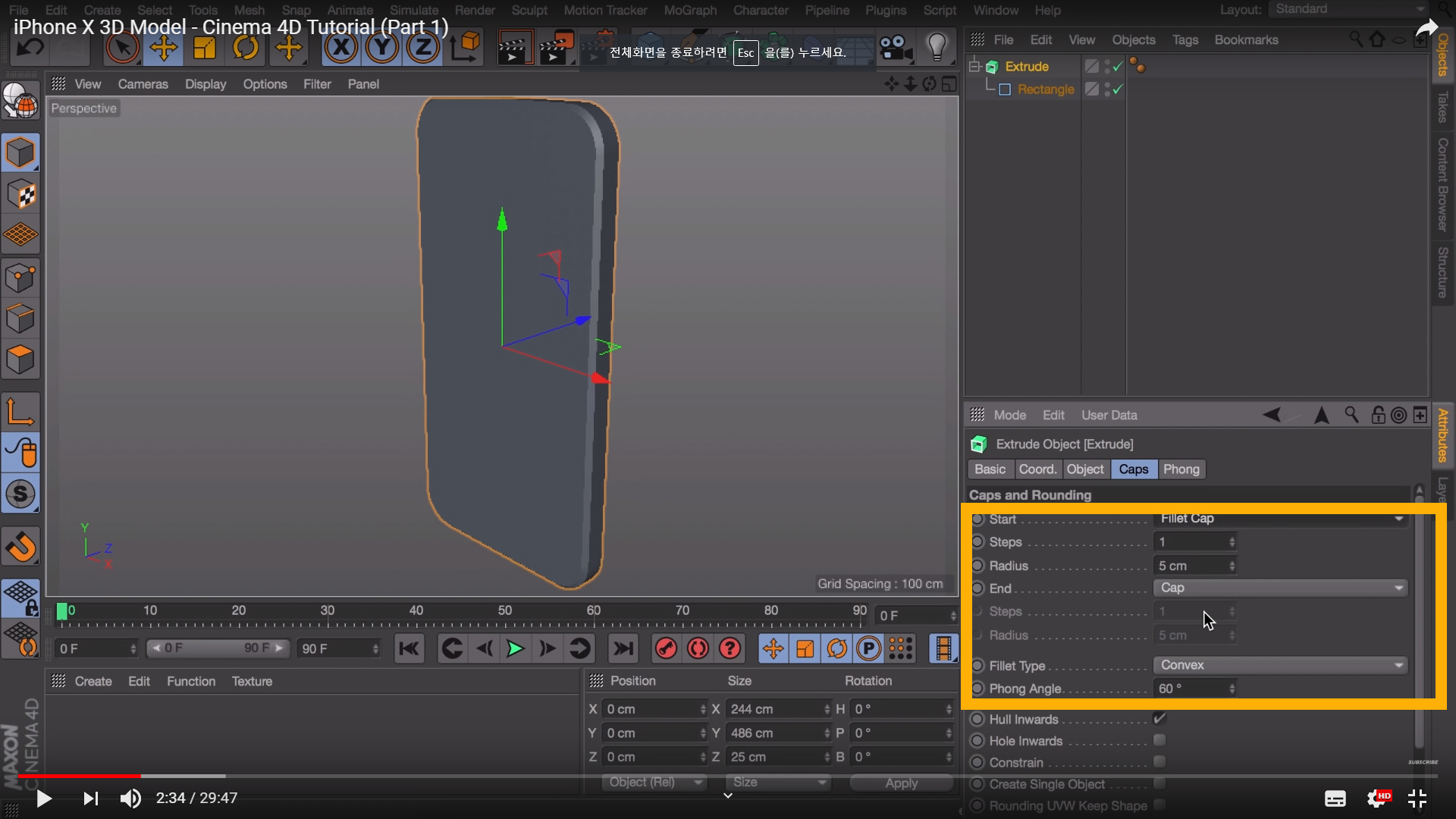The width and height of the screenshot is (1456, 819).
Task: Add a Light object icon
Action: (x=937, y=49)
